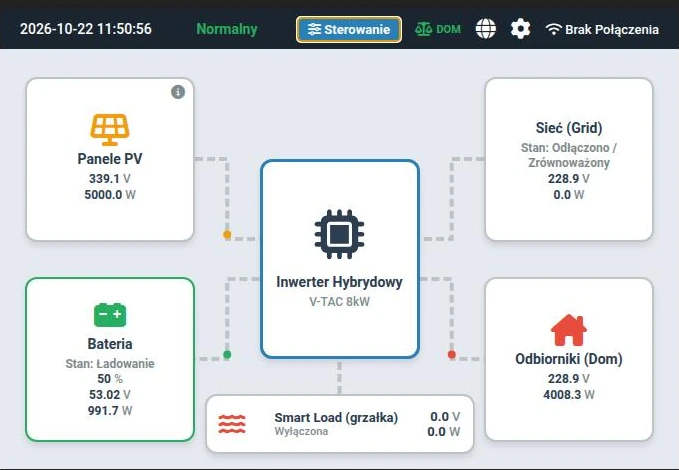Select the Bateria card title
The width and height of the screenshot is (679, 470).
[x=110, y=344]
